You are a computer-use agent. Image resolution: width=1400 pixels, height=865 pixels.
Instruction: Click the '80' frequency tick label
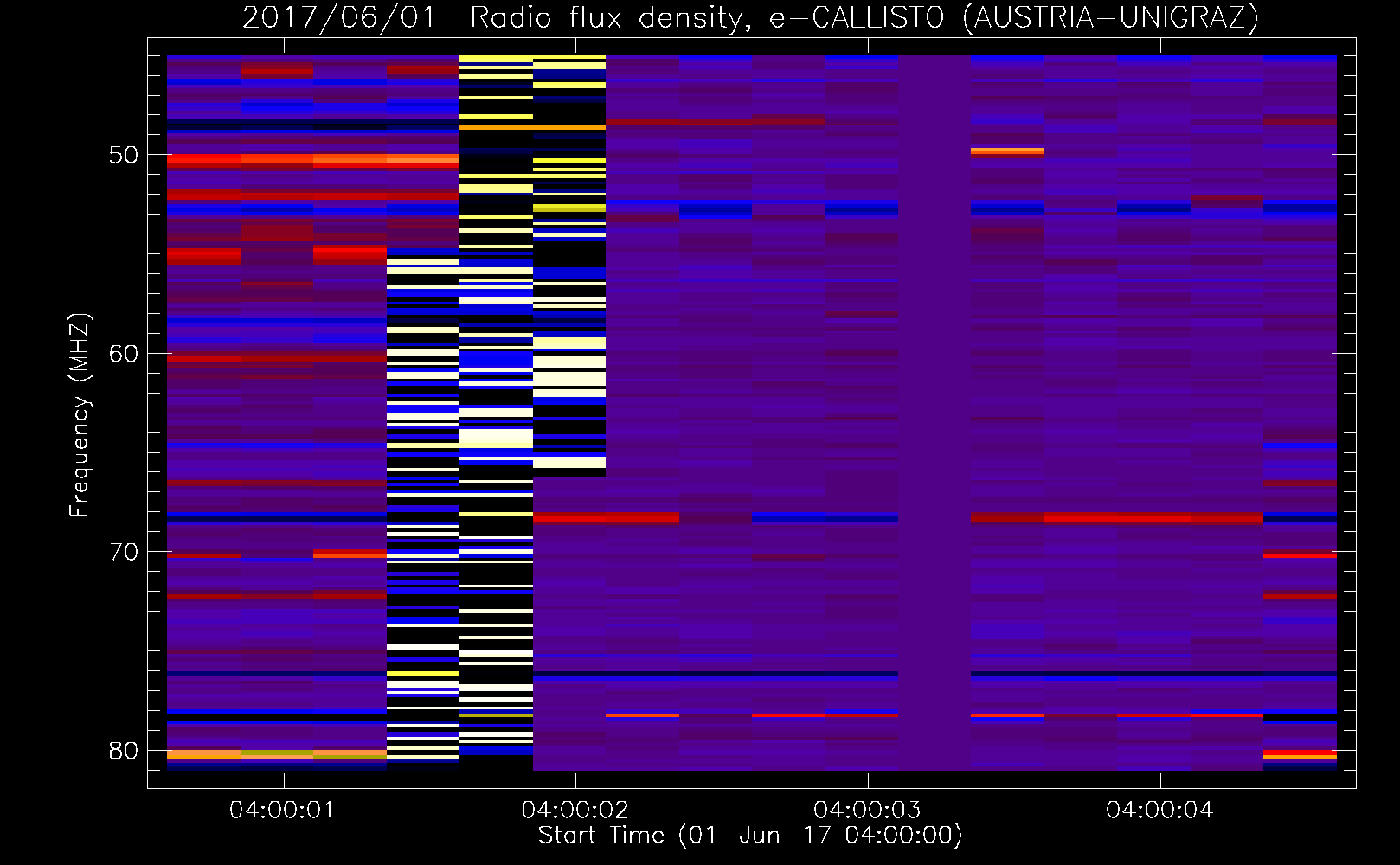[123, 750]
